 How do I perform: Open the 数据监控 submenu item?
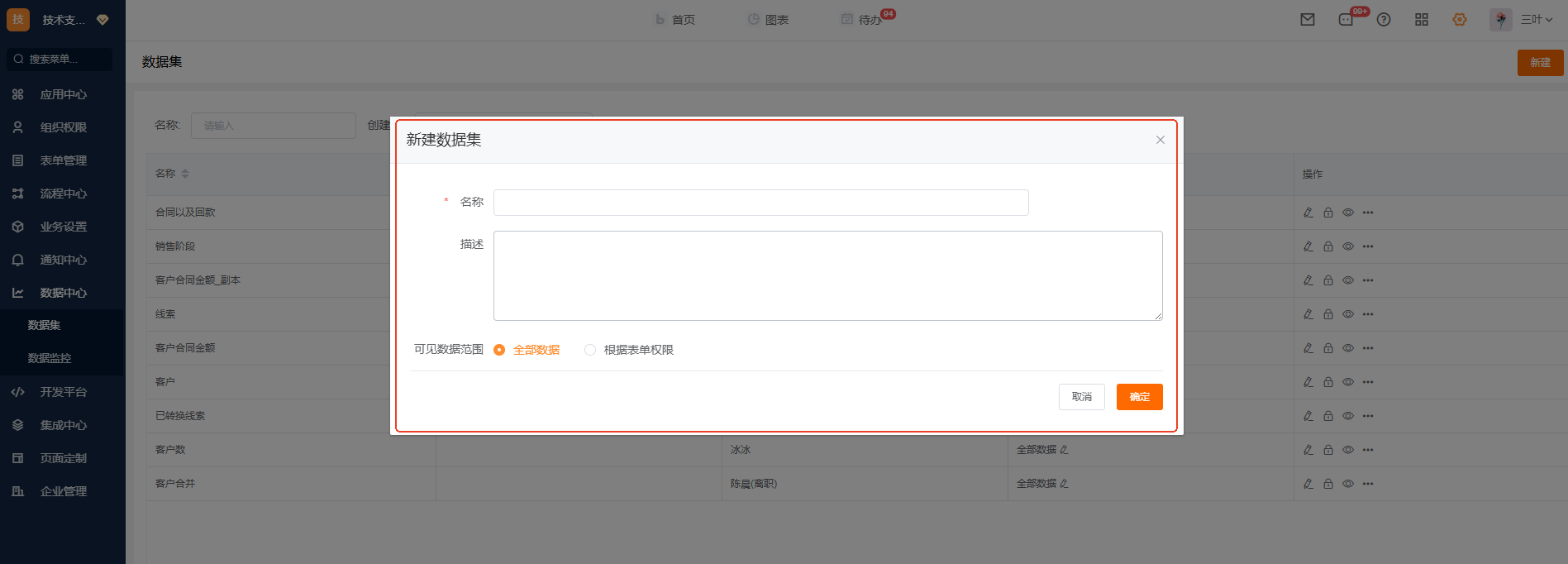(50, 358)
